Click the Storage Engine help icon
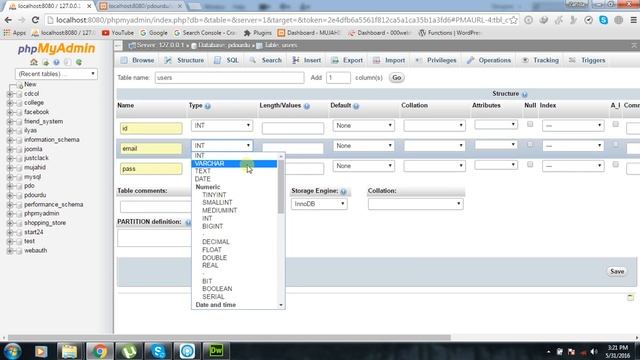This screenshot has height=360, width=640. tap(343, 191)
